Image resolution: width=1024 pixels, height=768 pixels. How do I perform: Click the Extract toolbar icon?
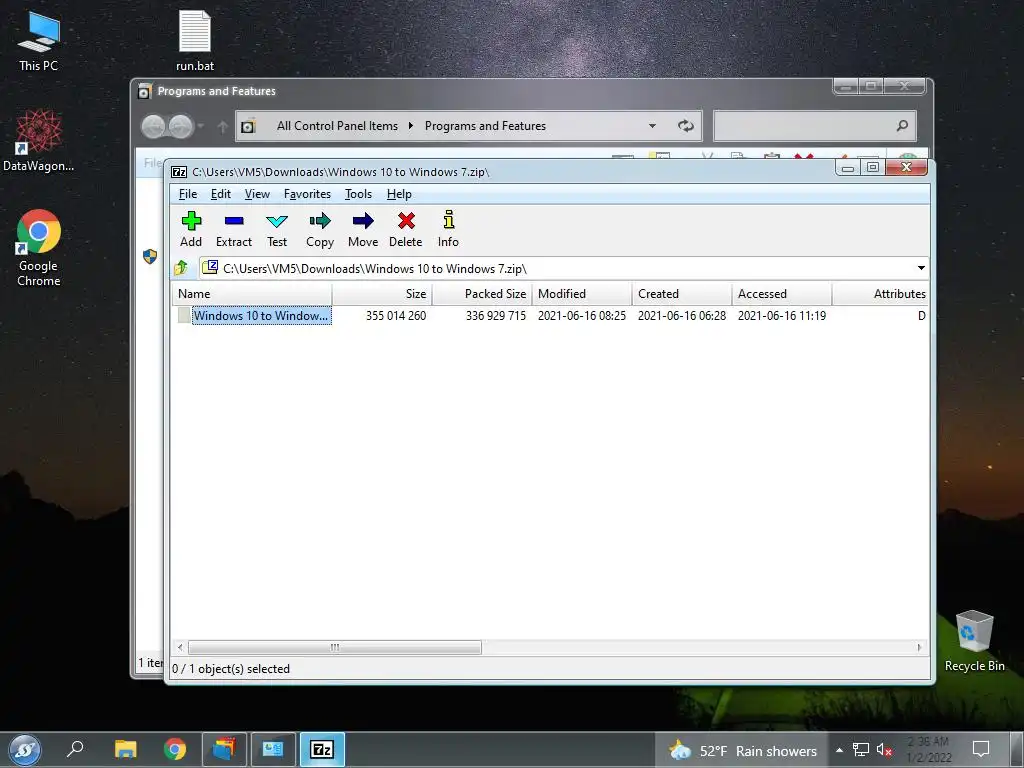(234, 229)
